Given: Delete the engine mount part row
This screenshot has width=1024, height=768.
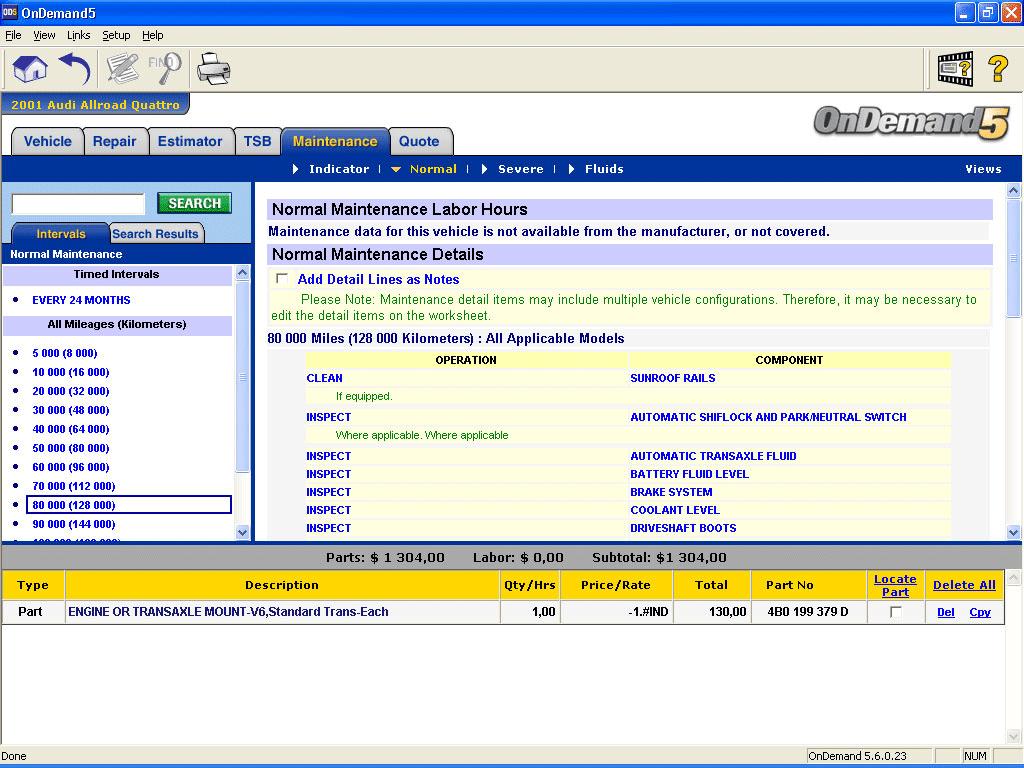Looking at the screenshot, I should click(946, 612).
